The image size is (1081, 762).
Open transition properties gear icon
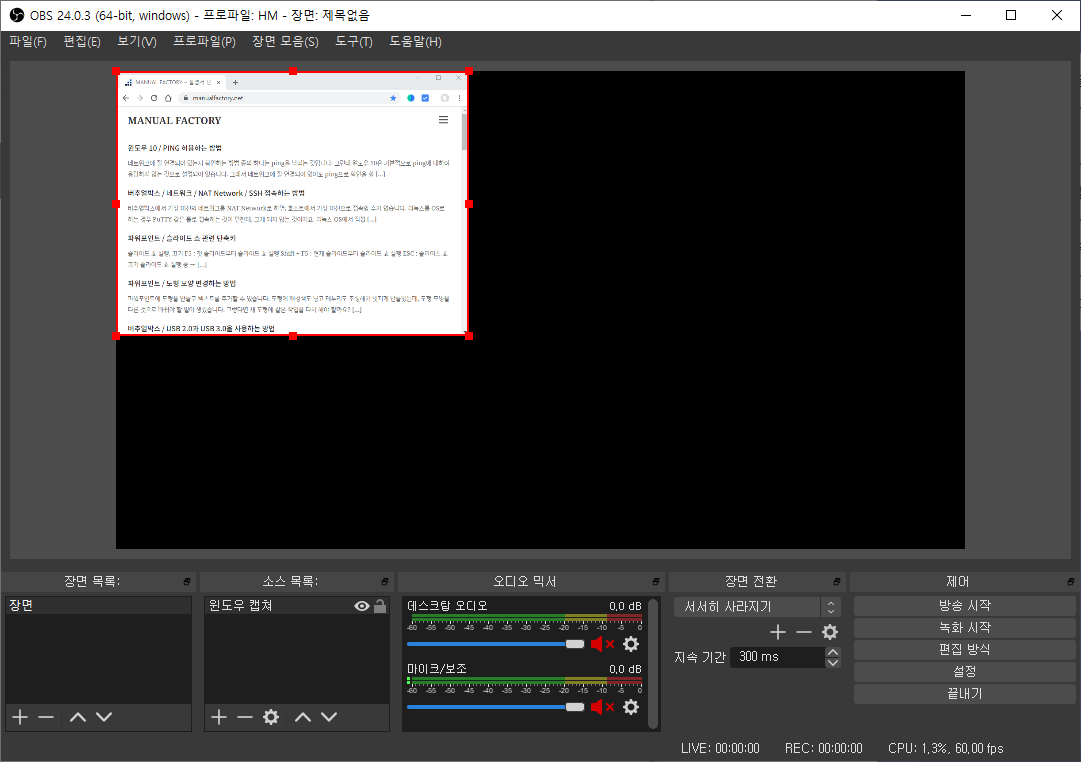click(x=830, y=632)
